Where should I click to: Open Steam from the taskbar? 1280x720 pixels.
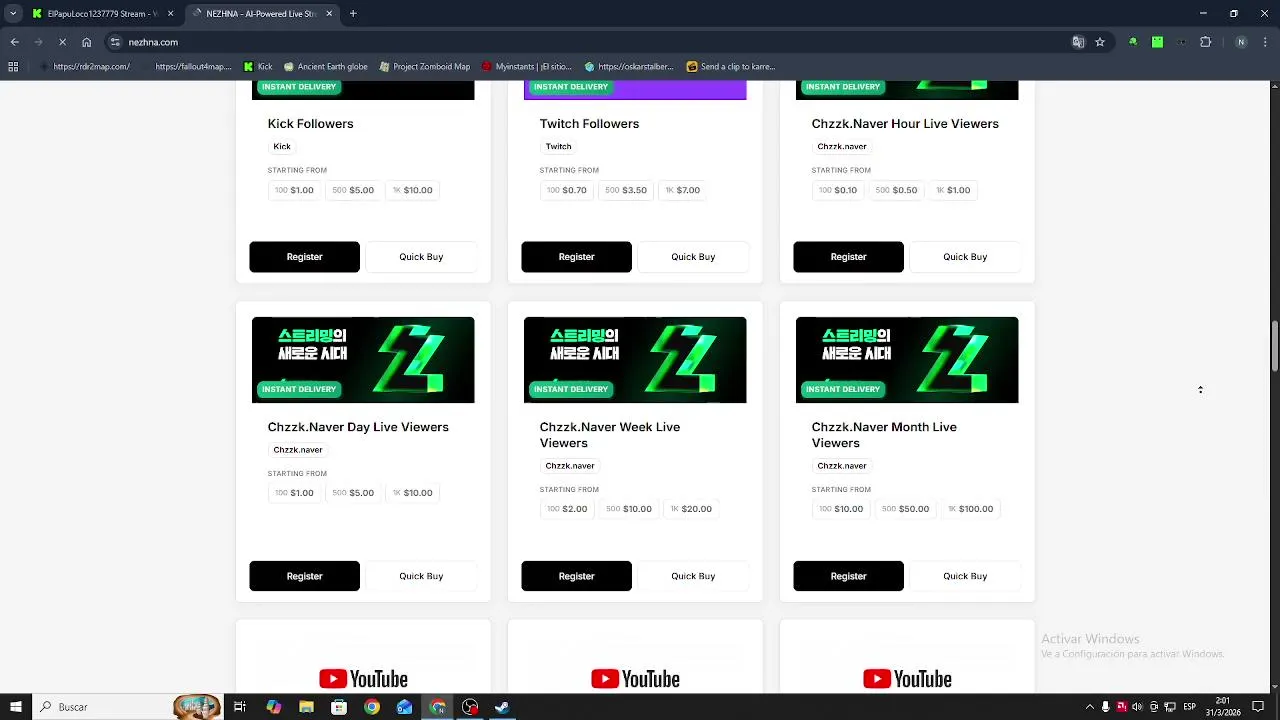[502, 707]
